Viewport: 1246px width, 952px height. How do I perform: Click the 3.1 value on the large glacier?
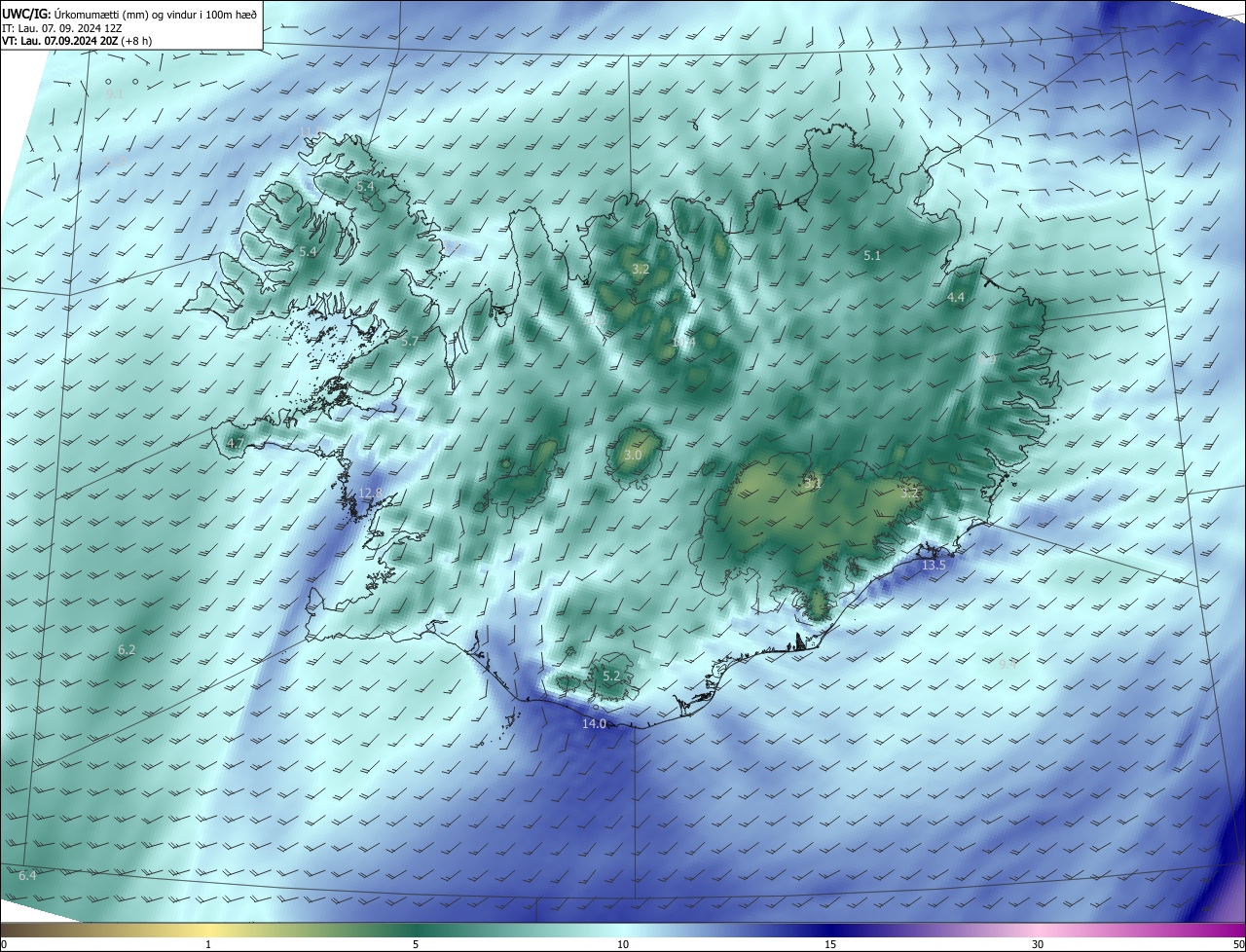[813, 482]
